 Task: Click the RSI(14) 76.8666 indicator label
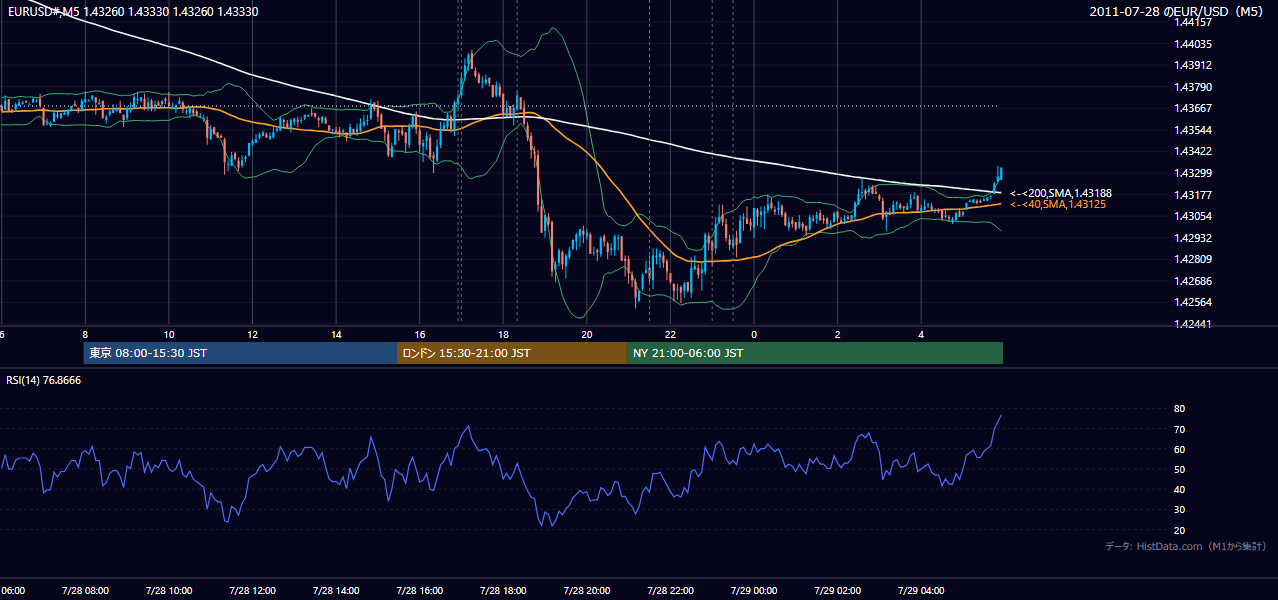coord(44,380)
